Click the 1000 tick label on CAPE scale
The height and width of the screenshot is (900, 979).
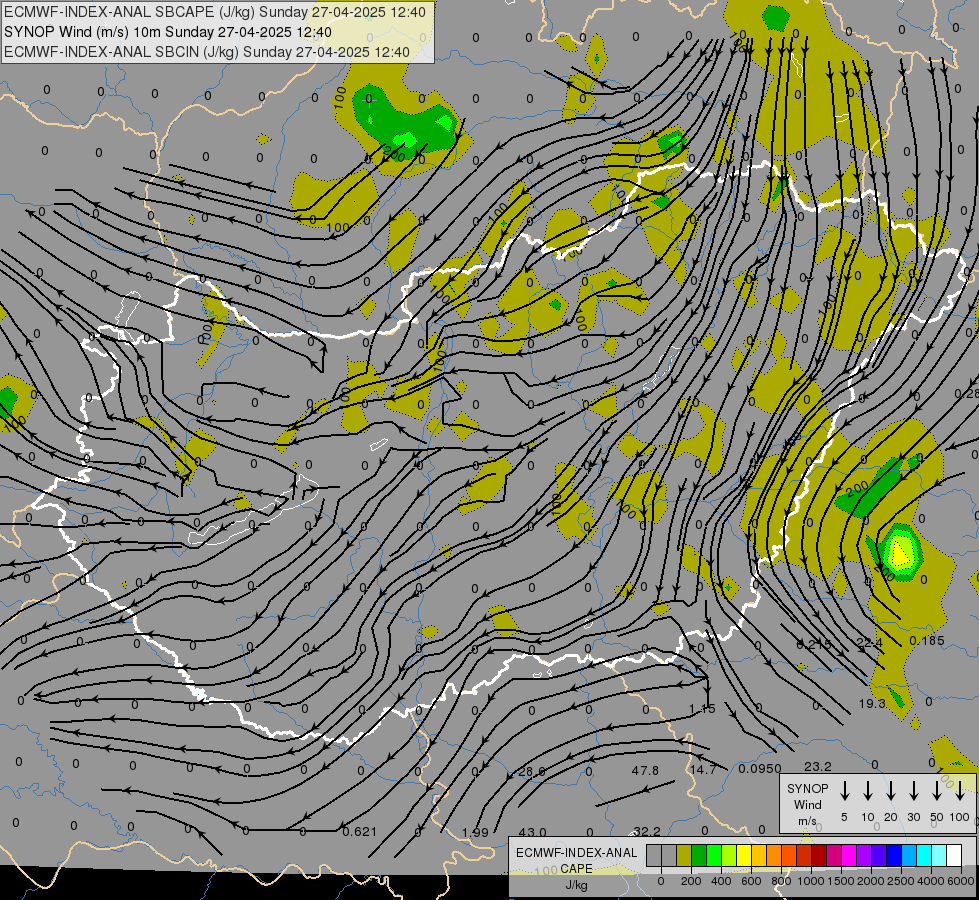[811, 881]
